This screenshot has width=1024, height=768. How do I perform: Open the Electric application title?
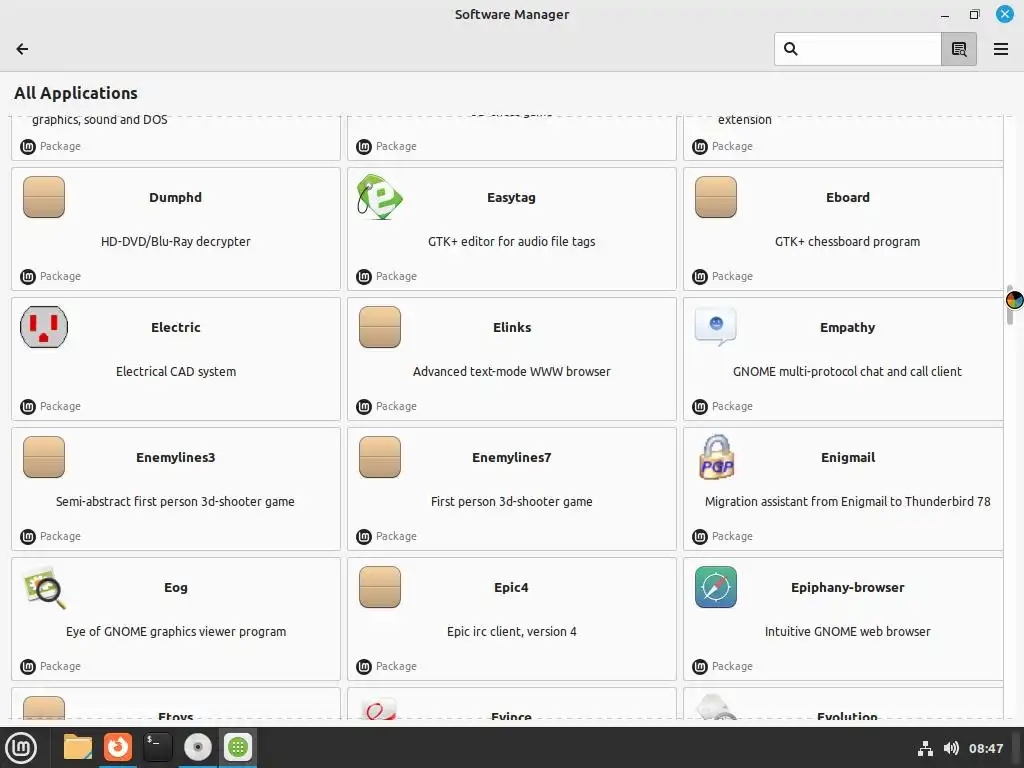[x=176, y=327]
